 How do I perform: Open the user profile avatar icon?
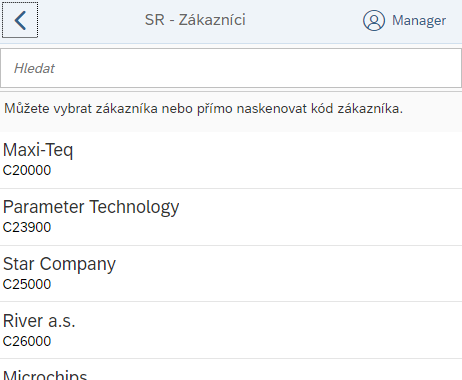coord(374,20)
